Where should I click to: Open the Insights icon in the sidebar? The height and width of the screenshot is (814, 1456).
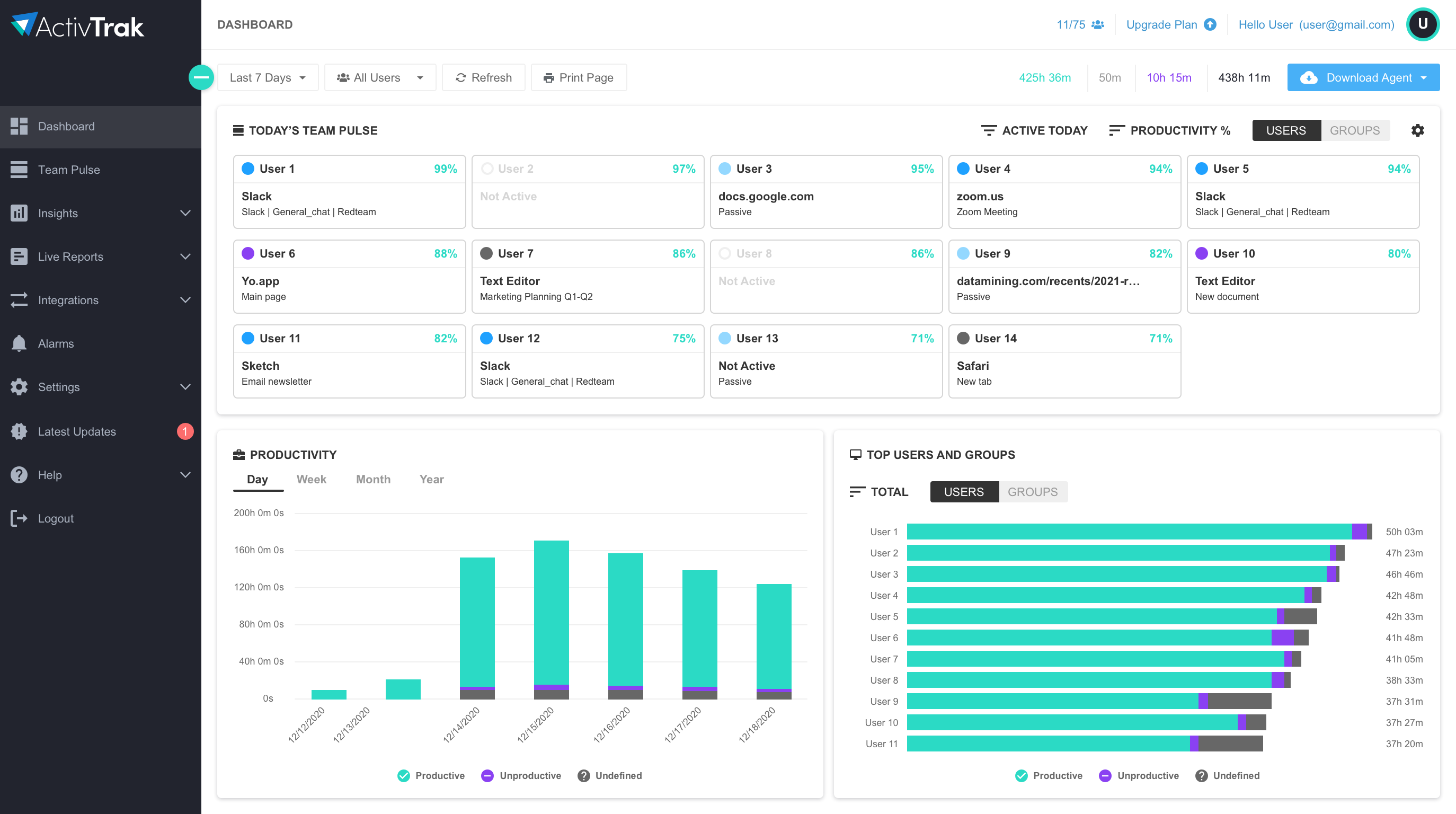click(x=19, y=213)
